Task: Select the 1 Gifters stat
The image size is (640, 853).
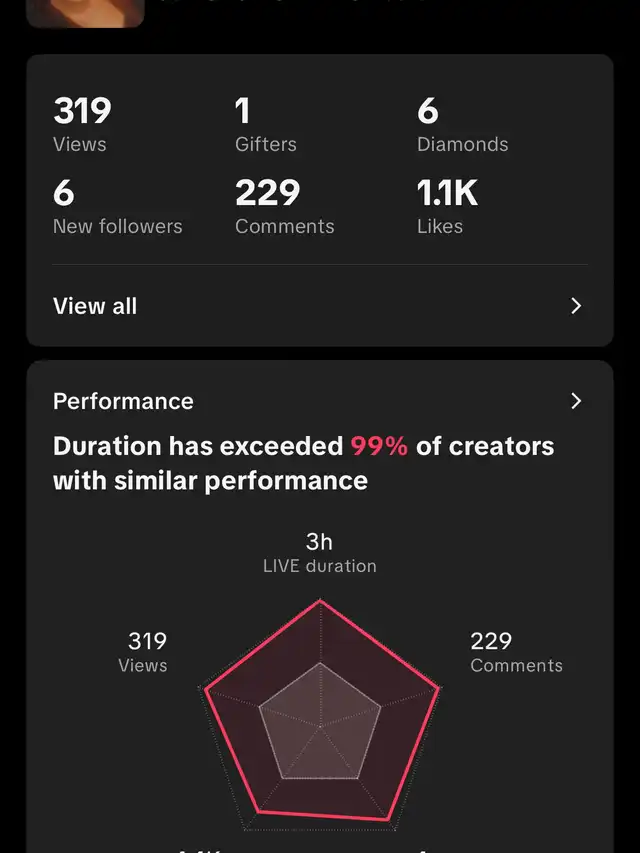Action: coord(266,125)
